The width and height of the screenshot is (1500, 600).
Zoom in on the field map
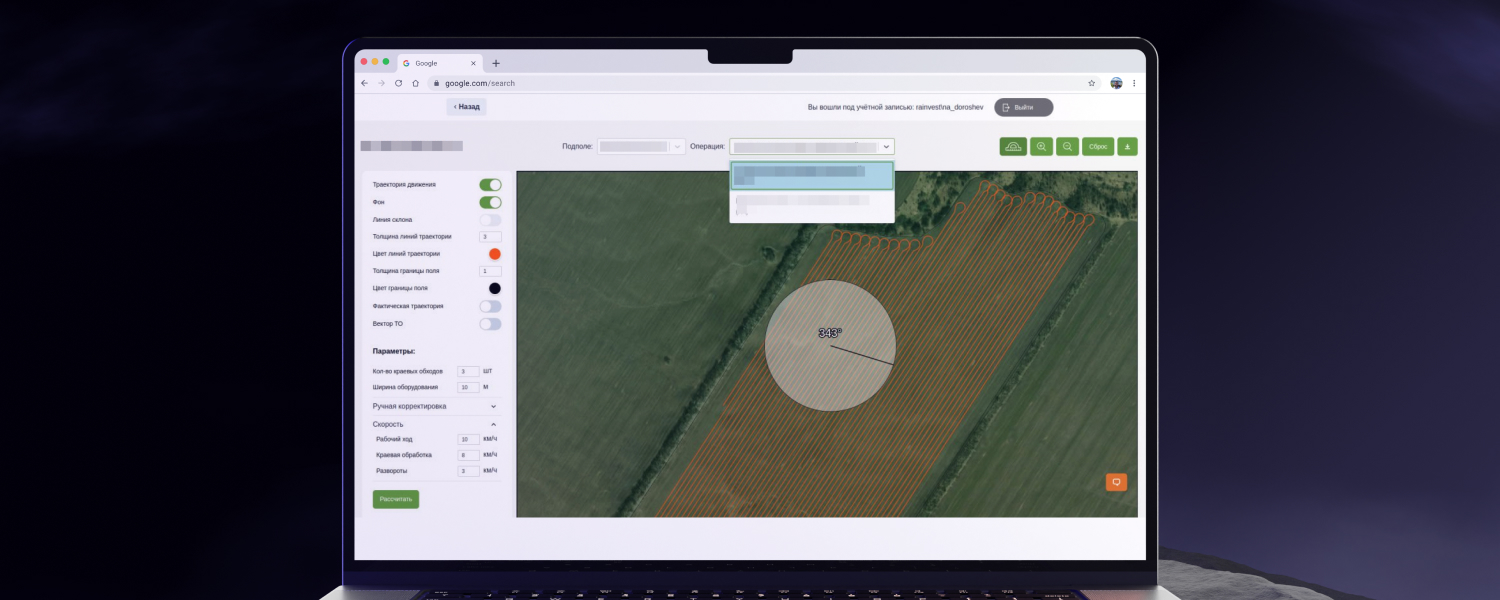point(1042,146)
